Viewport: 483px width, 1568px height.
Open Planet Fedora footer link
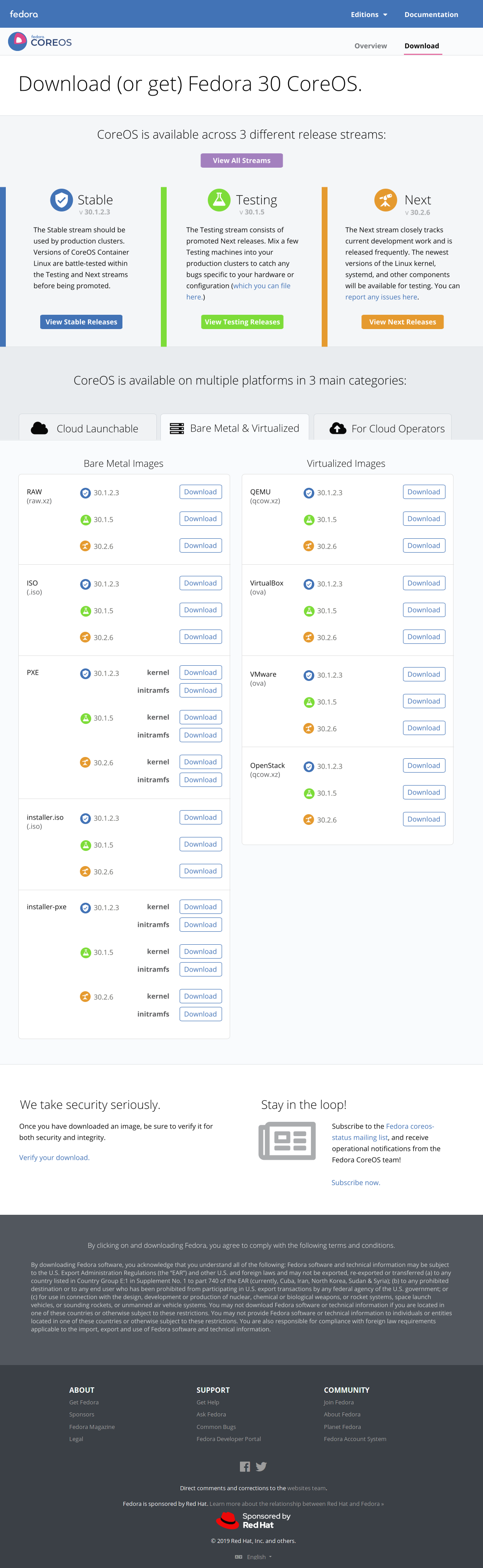(343, 1427)
